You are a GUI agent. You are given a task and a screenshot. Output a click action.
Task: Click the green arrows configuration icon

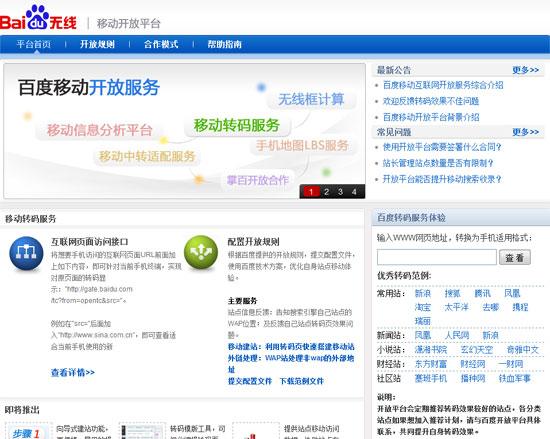click(x=201, y=252)
